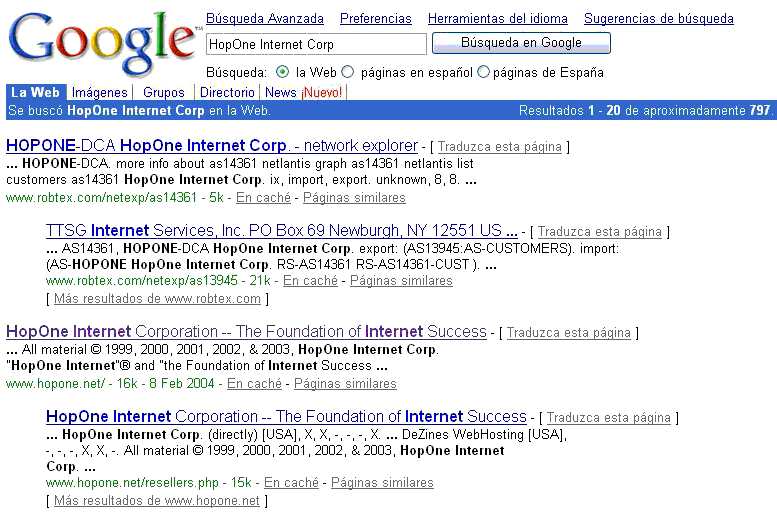Image resolution: width=777 pixels, height=526 pixels.
Task: Open Herramientas del idioma link
Action: click(498, 19)
